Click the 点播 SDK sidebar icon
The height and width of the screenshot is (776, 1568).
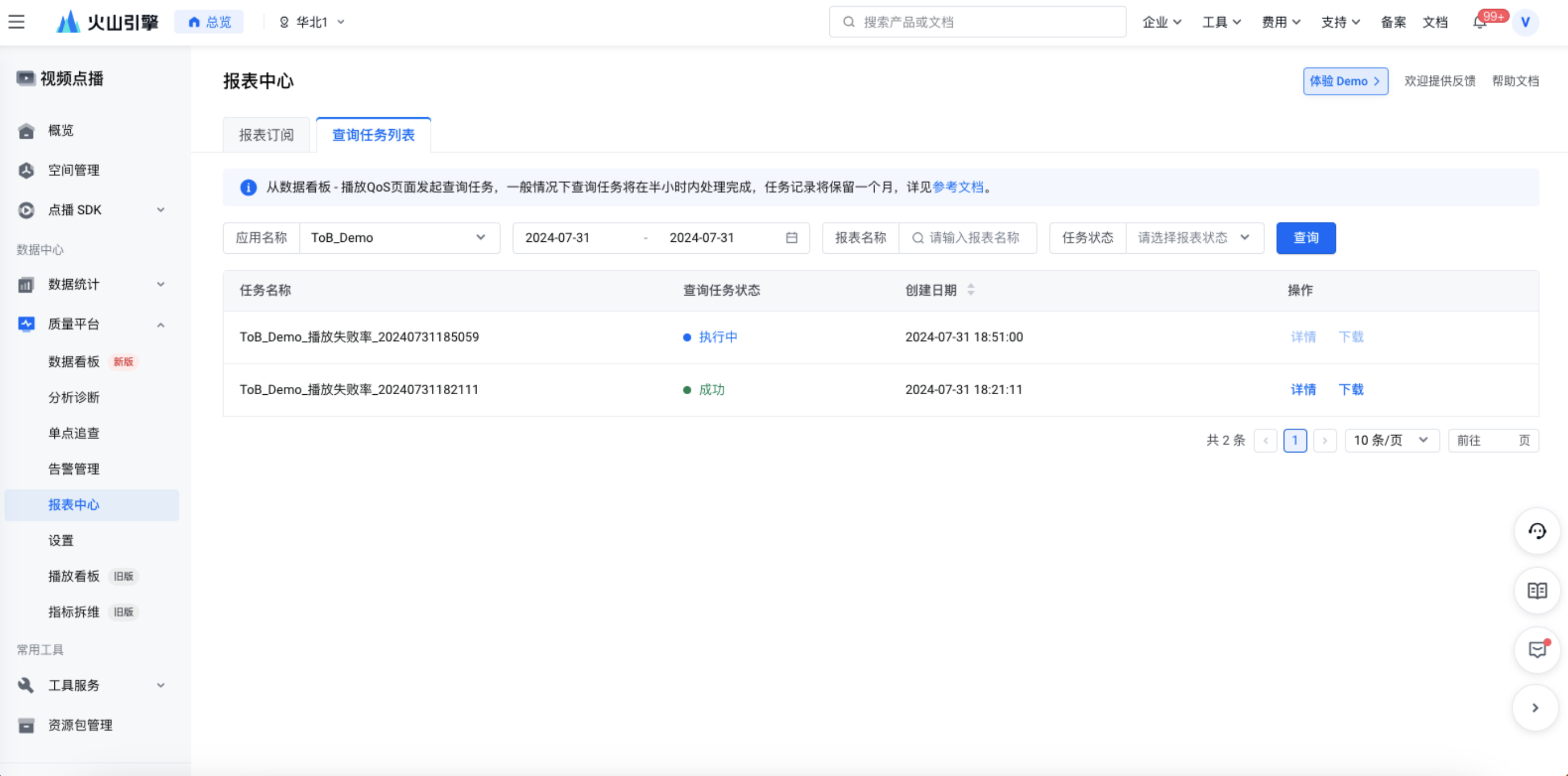pyautogui.click(x=26, y=210)
